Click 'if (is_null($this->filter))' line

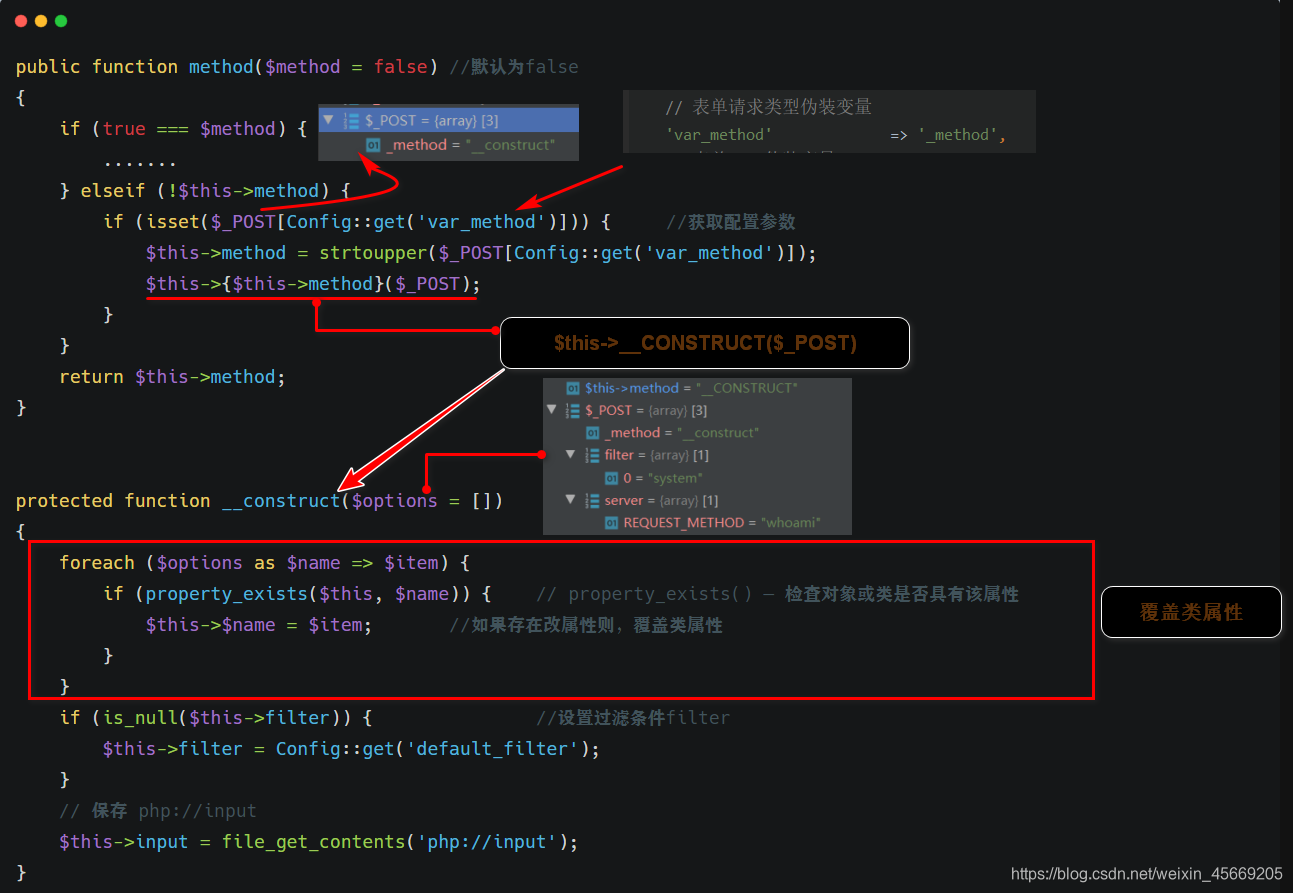(x=216, y=718)
